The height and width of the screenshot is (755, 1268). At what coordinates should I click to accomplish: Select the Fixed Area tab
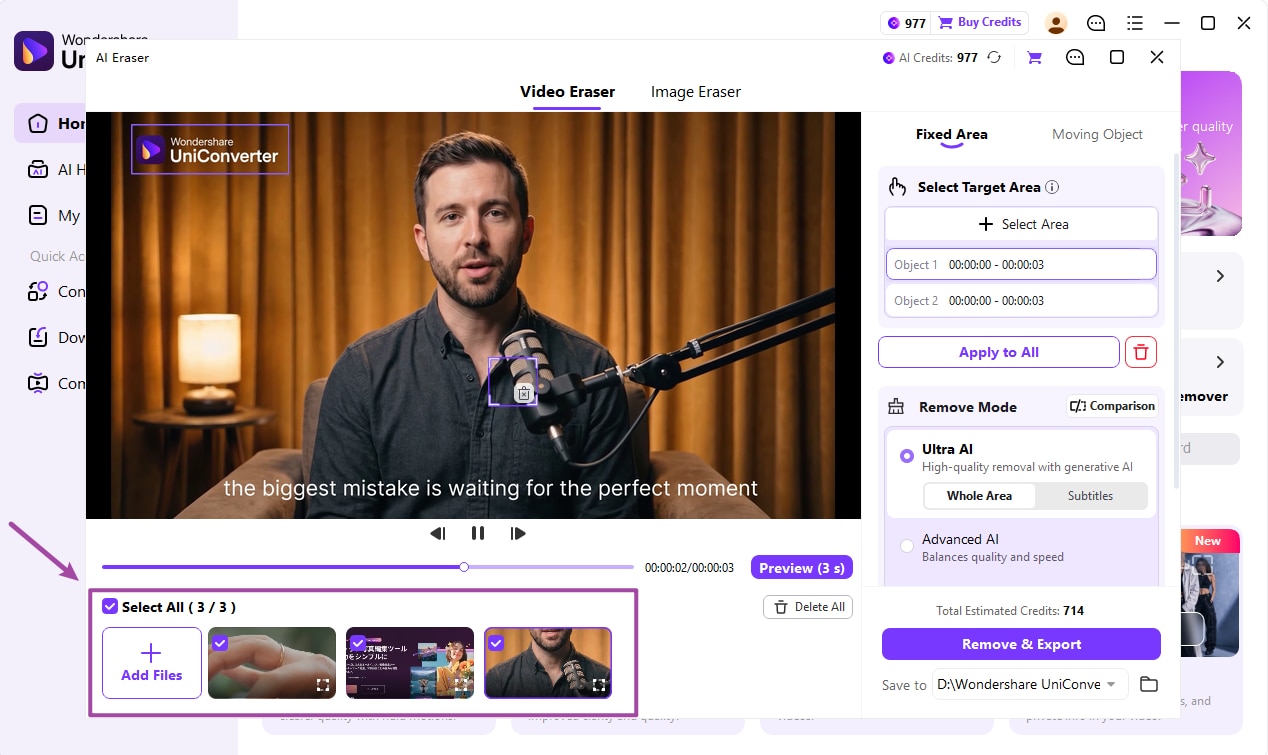951,134
